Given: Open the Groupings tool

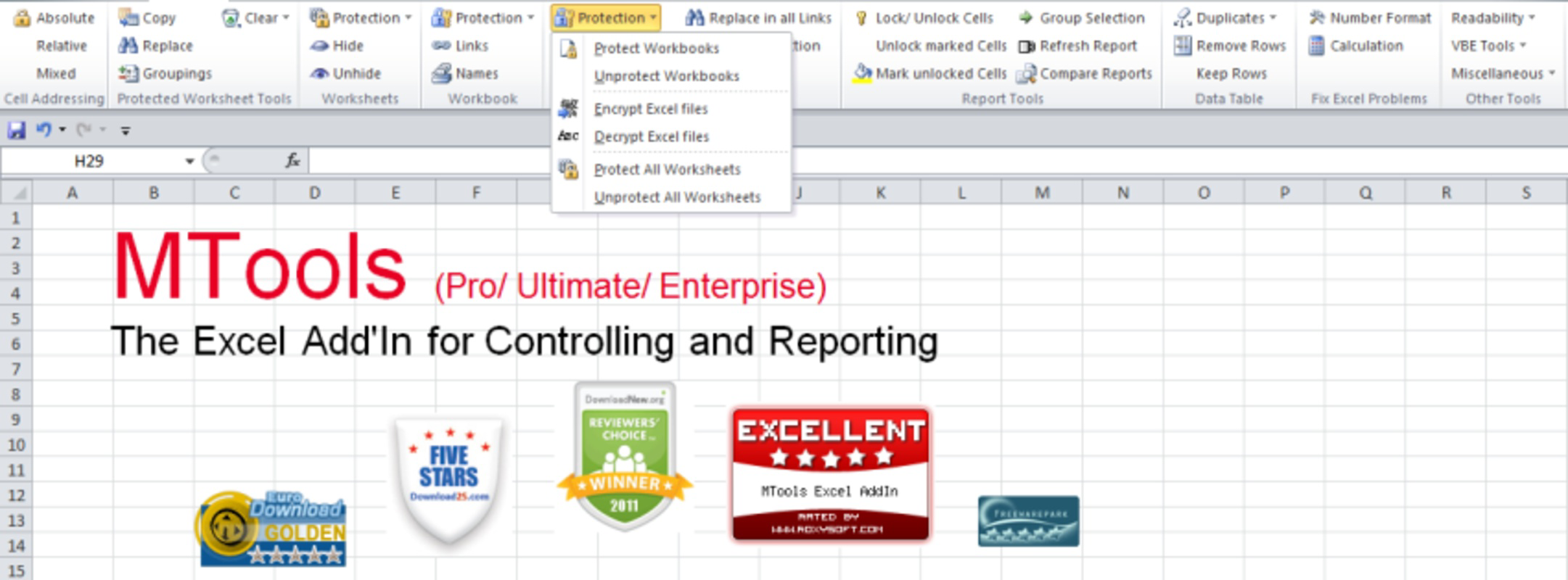Looking at the screenshot, I should 165,73.
